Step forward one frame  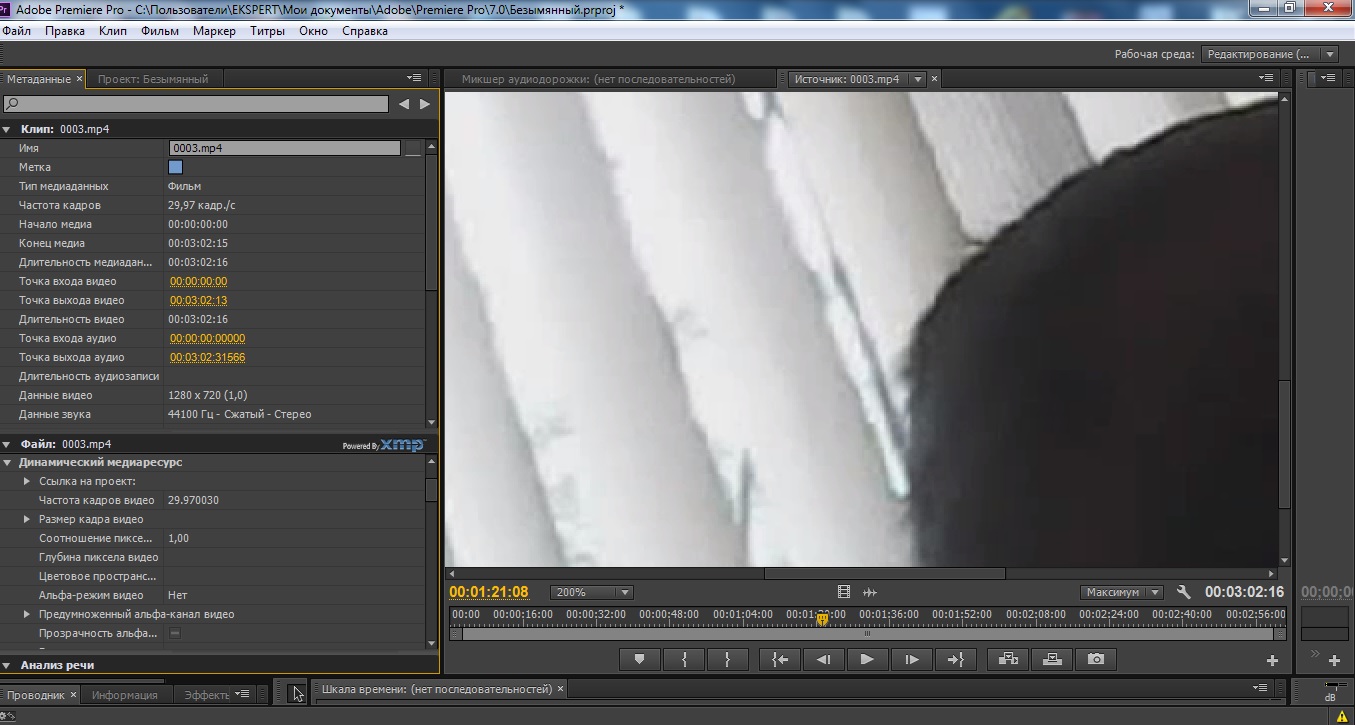point(911,659)
